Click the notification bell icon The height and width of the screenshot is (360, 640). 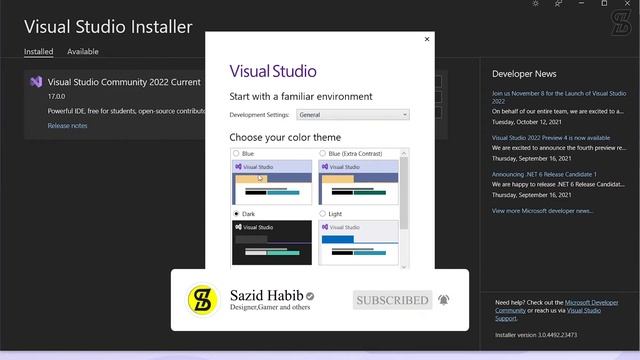tap(444, 300)
